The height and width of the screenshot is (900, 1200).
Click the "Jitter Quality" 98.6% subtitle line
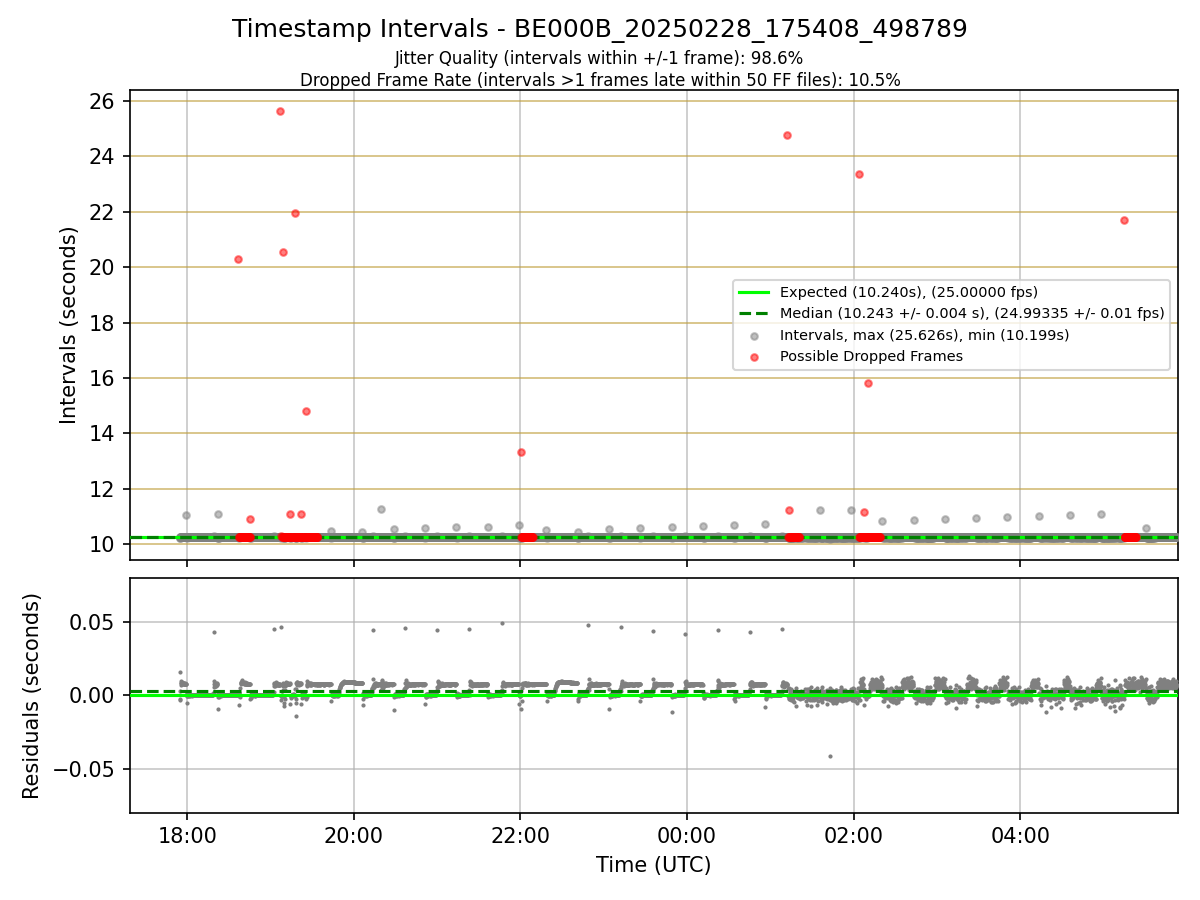coord(599,58)
